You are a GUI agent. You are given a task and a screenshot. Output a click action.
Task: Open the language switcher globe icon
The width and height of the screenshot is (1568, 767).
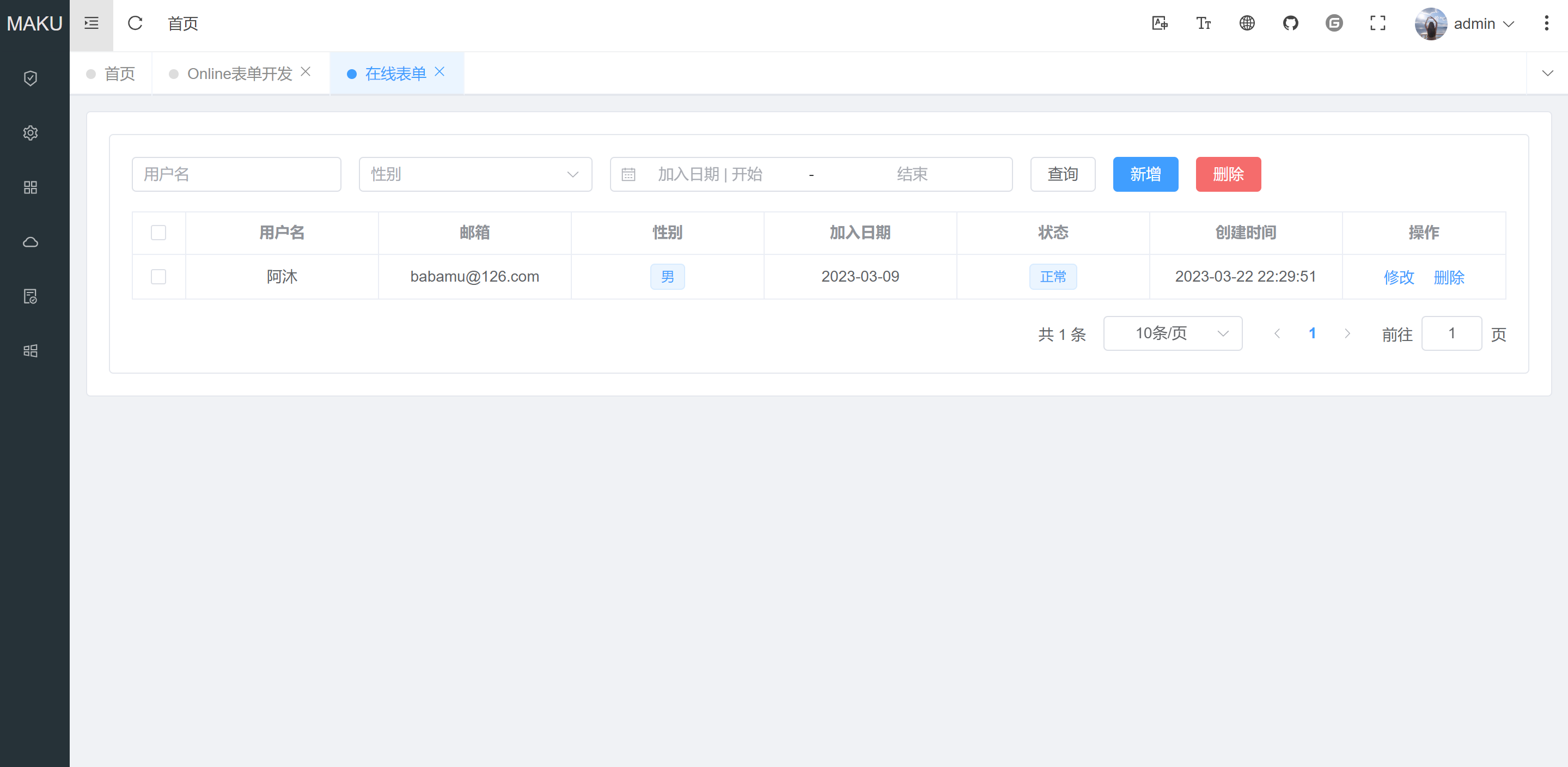pyautogui.click(x=1247, y=23)
